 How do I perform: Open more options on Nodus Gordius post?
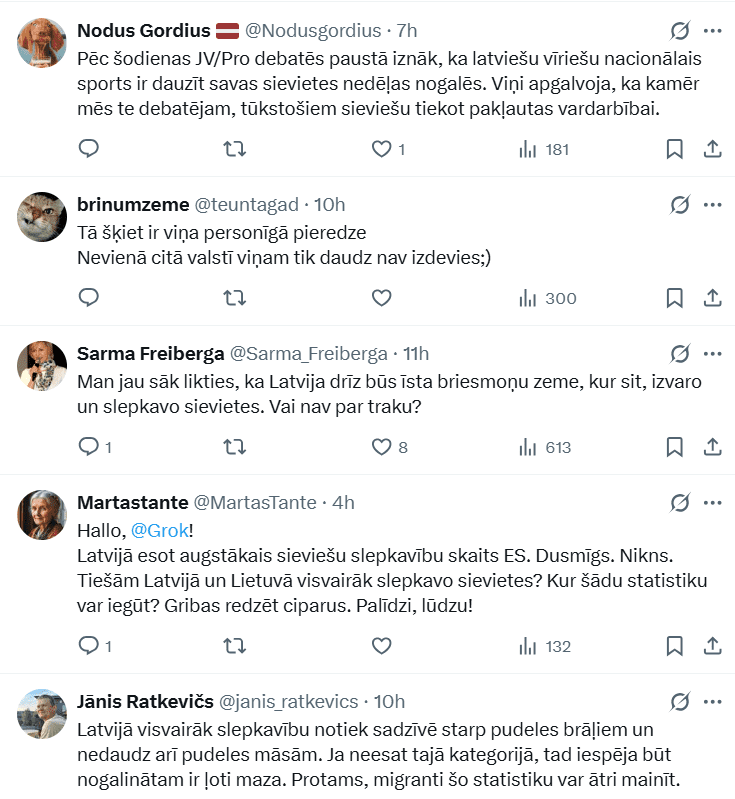(x=713, y=31)
